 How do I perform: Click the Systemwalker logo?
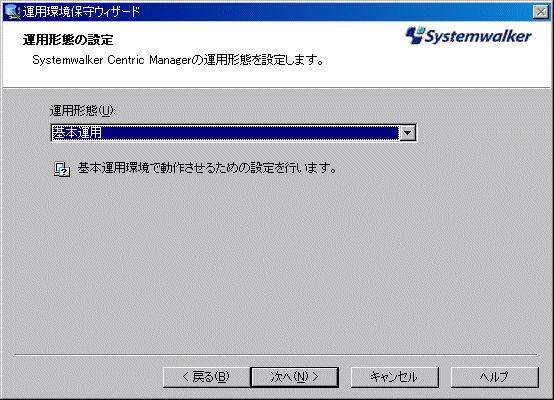468,36
